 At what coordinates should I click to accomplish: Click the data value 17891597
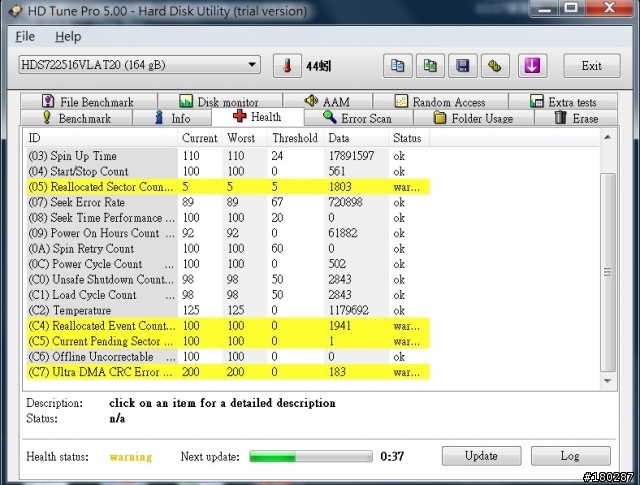[x=351, y=156]
